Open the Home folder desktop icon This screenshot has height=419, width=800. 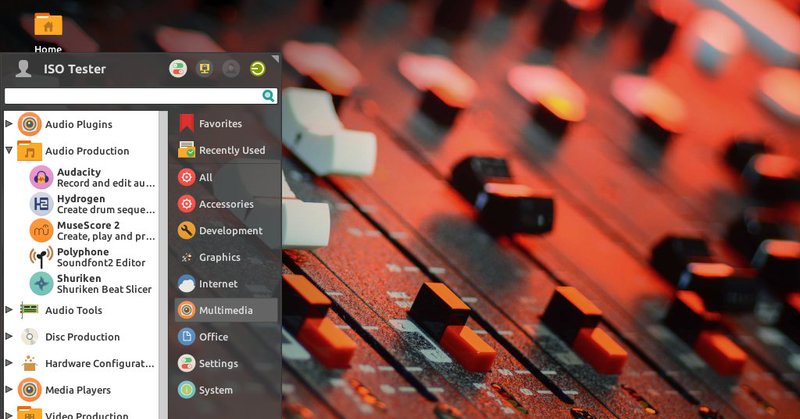coord(48,26)
